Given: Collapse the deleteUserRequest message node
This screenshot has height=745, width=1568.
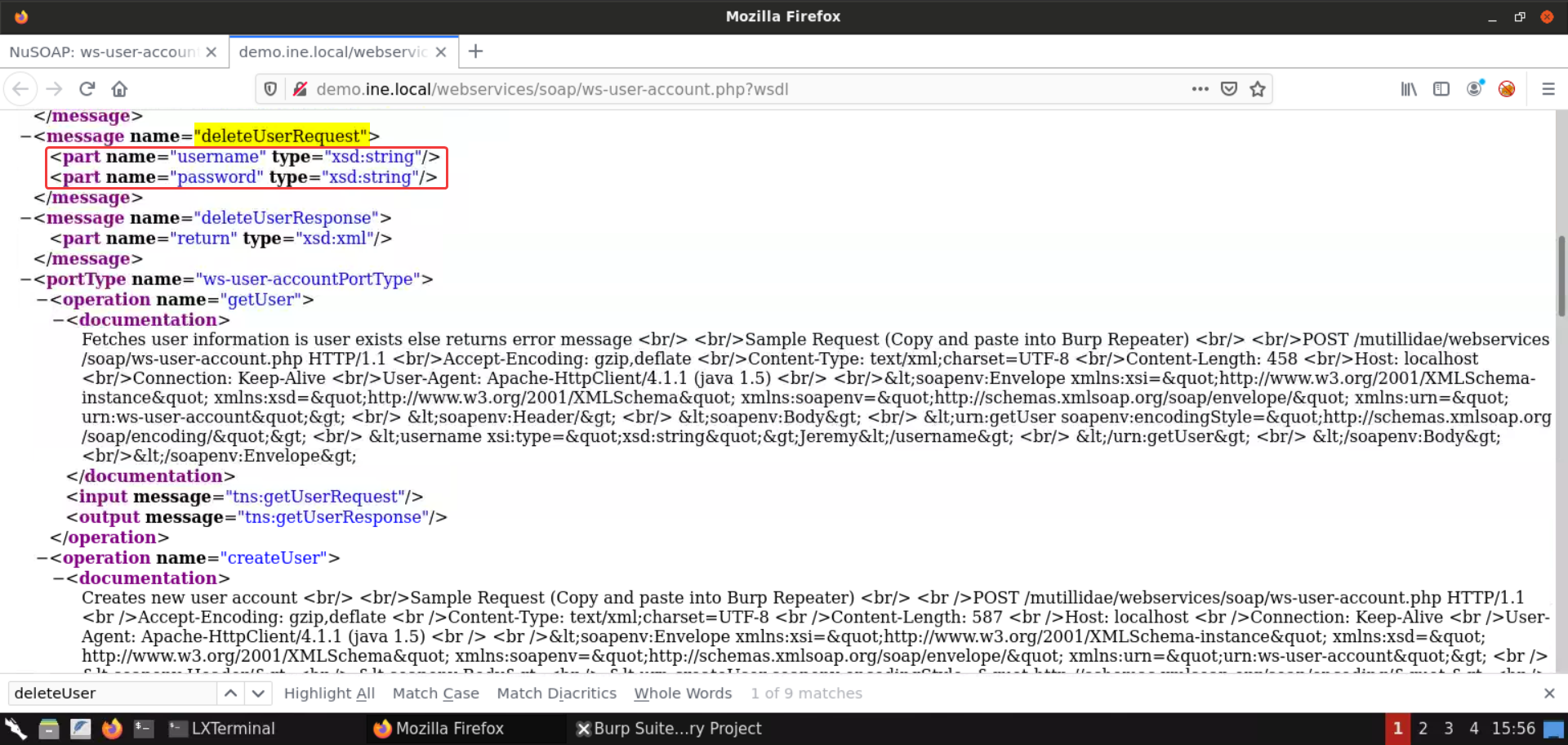Looking at the screenshot, I should 26,136.
